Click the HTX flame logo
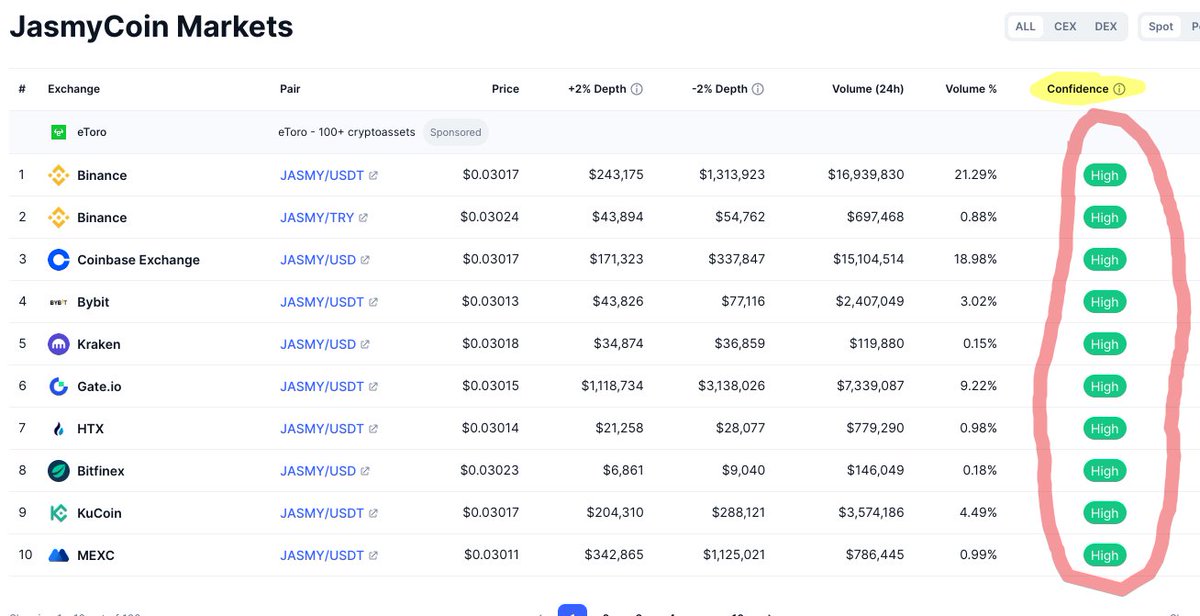This screenshot has width=1200, height=616. (59, 428)
